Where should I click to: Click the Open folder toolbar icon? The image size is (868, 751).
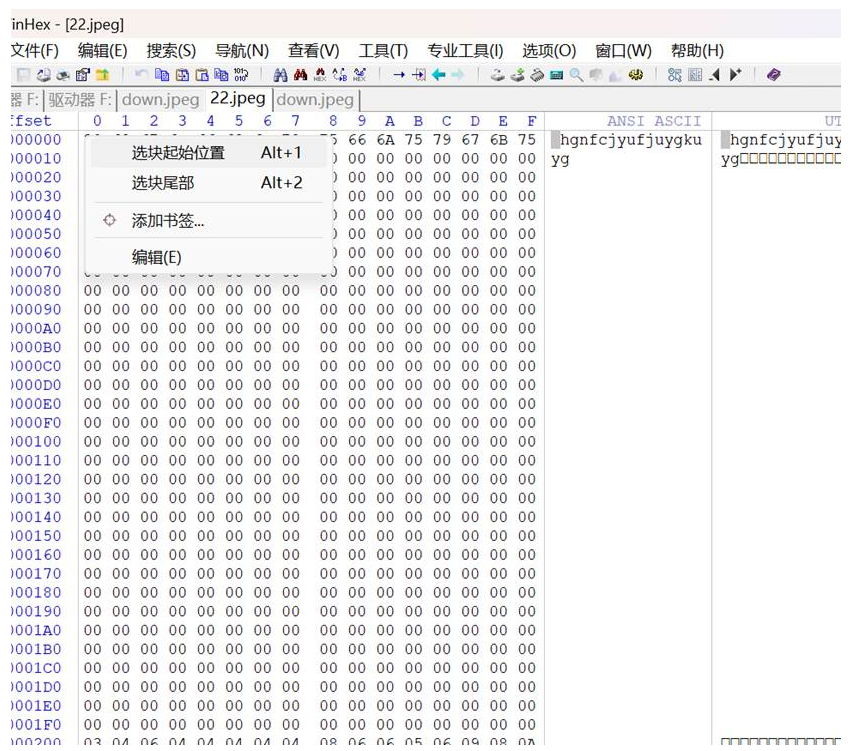(102, 75)
